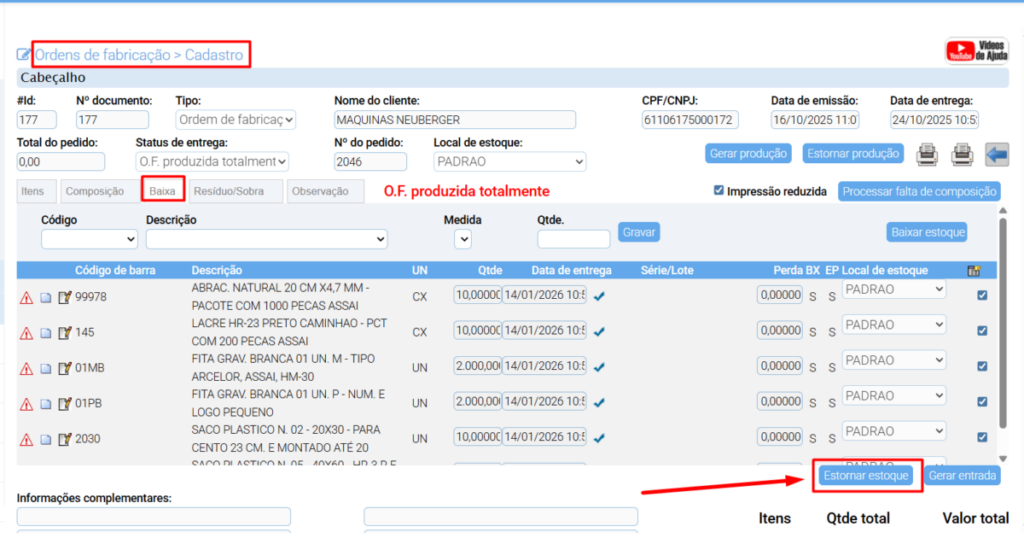
Task: Click the Data de entrega header field
Action: point(935,120)
